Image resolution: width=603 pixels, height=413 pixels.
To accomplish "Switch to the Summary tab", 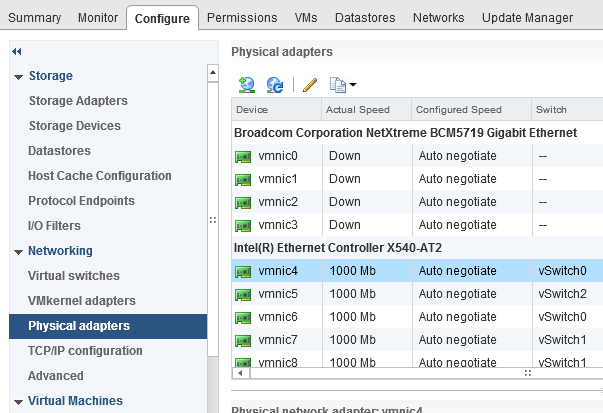I will pos(35,18).
